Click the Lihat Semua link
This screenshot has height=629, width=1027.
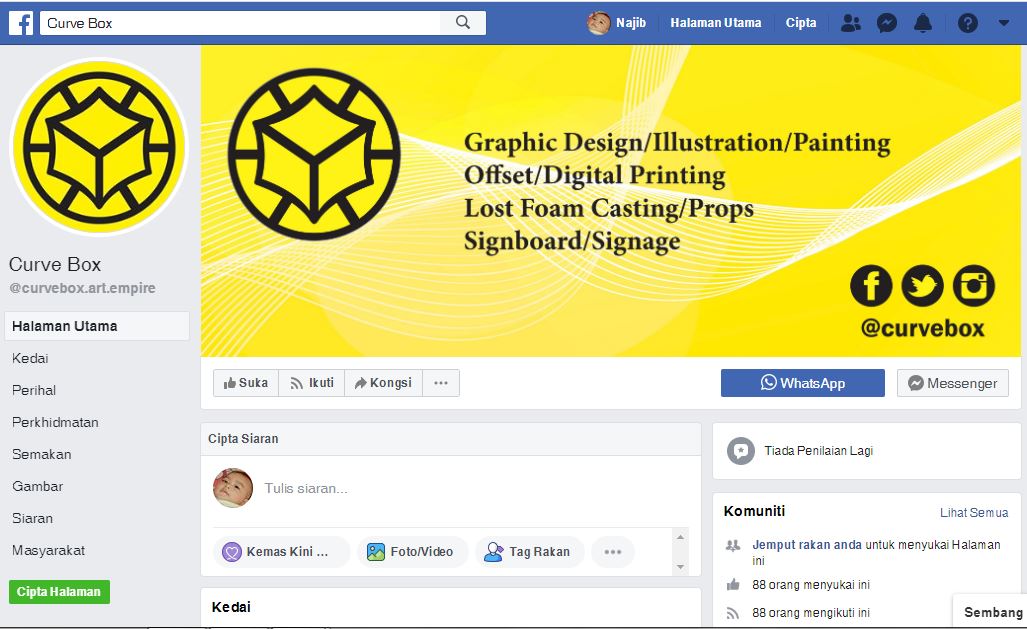tap(974, 512)
